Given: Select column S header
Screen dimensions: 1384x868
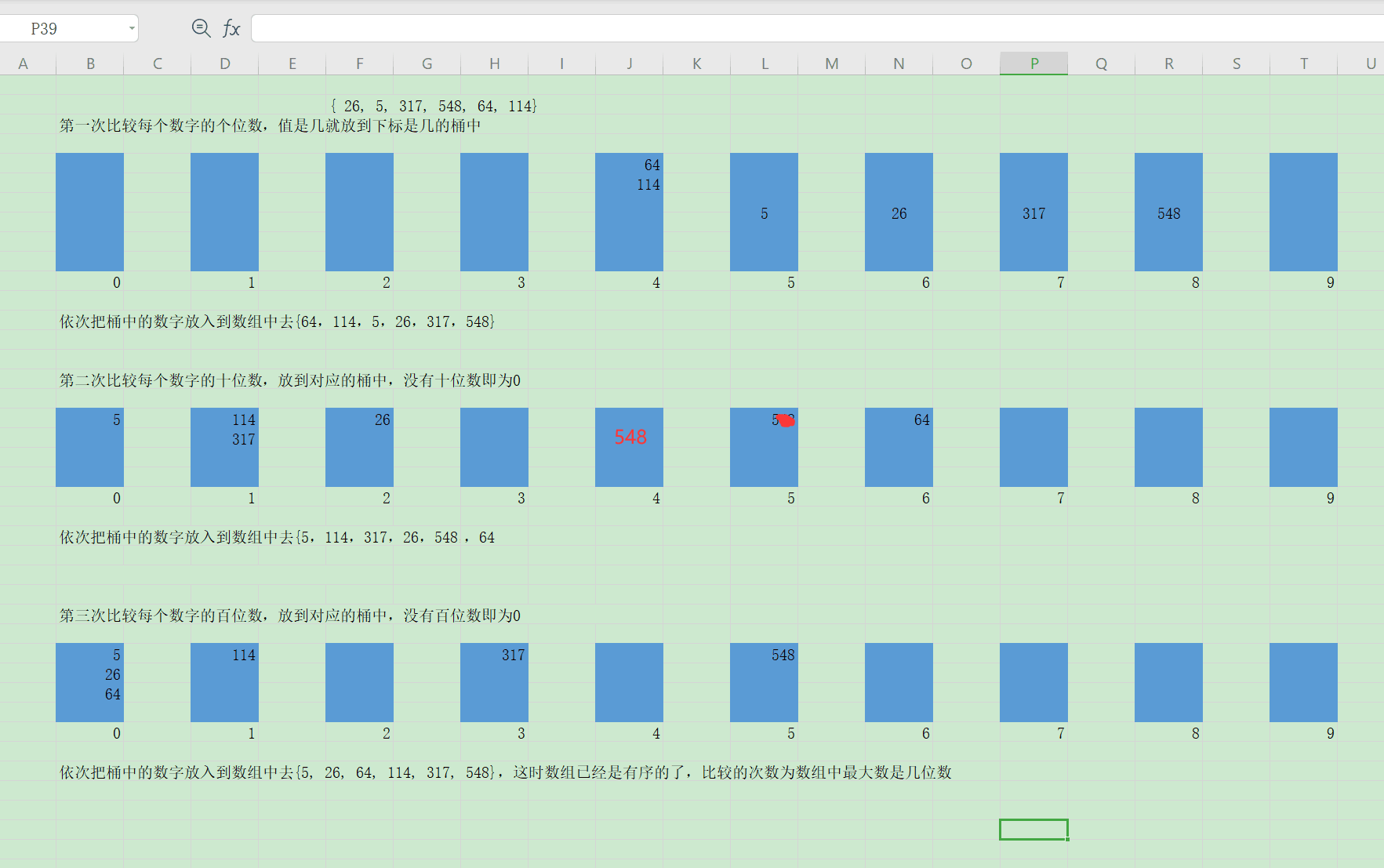Looking at the screenshot, I should [1237, 64].
